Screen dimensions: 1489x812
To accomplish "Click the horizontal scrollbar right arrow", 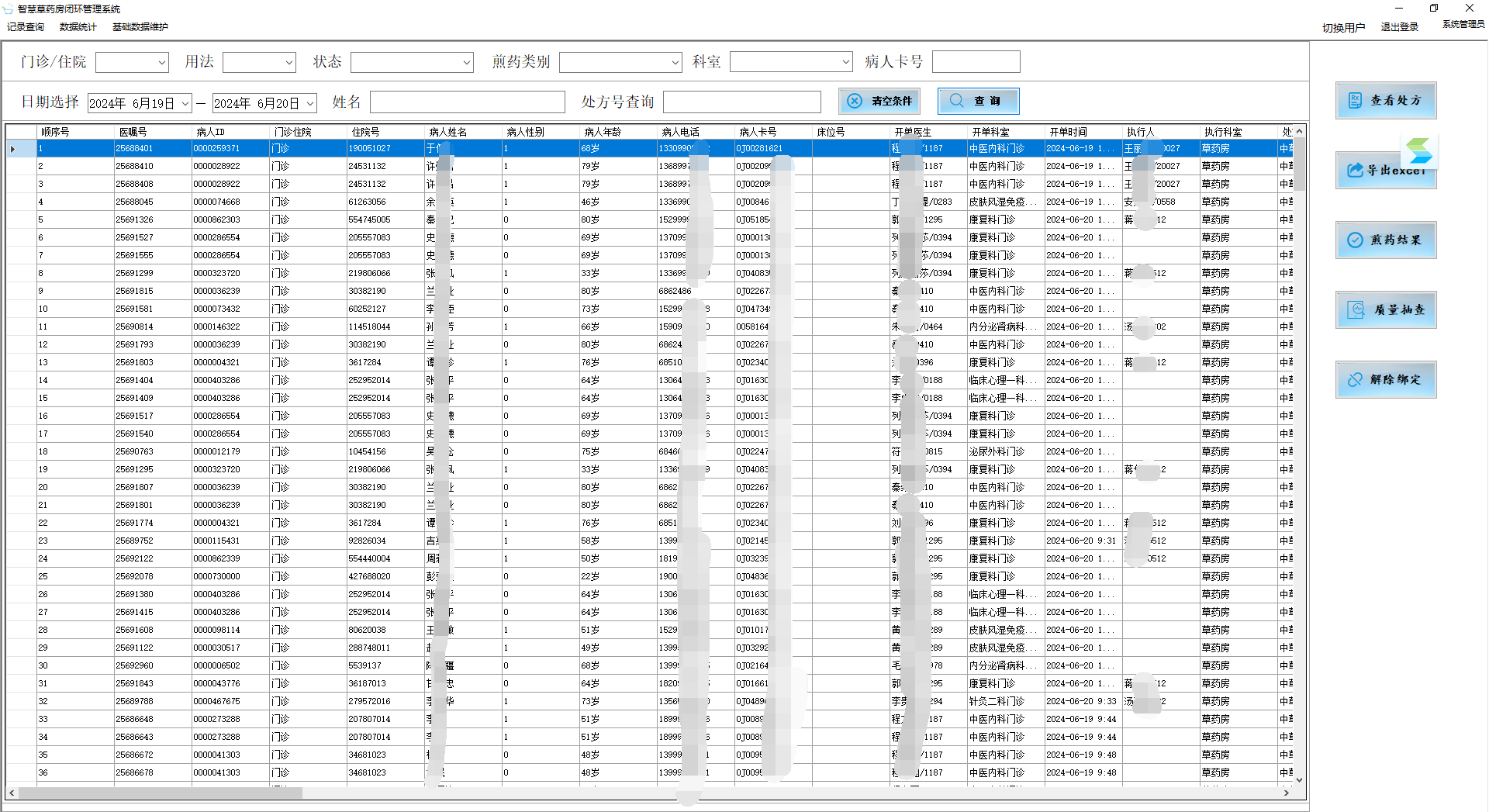I will point(1287,793).
